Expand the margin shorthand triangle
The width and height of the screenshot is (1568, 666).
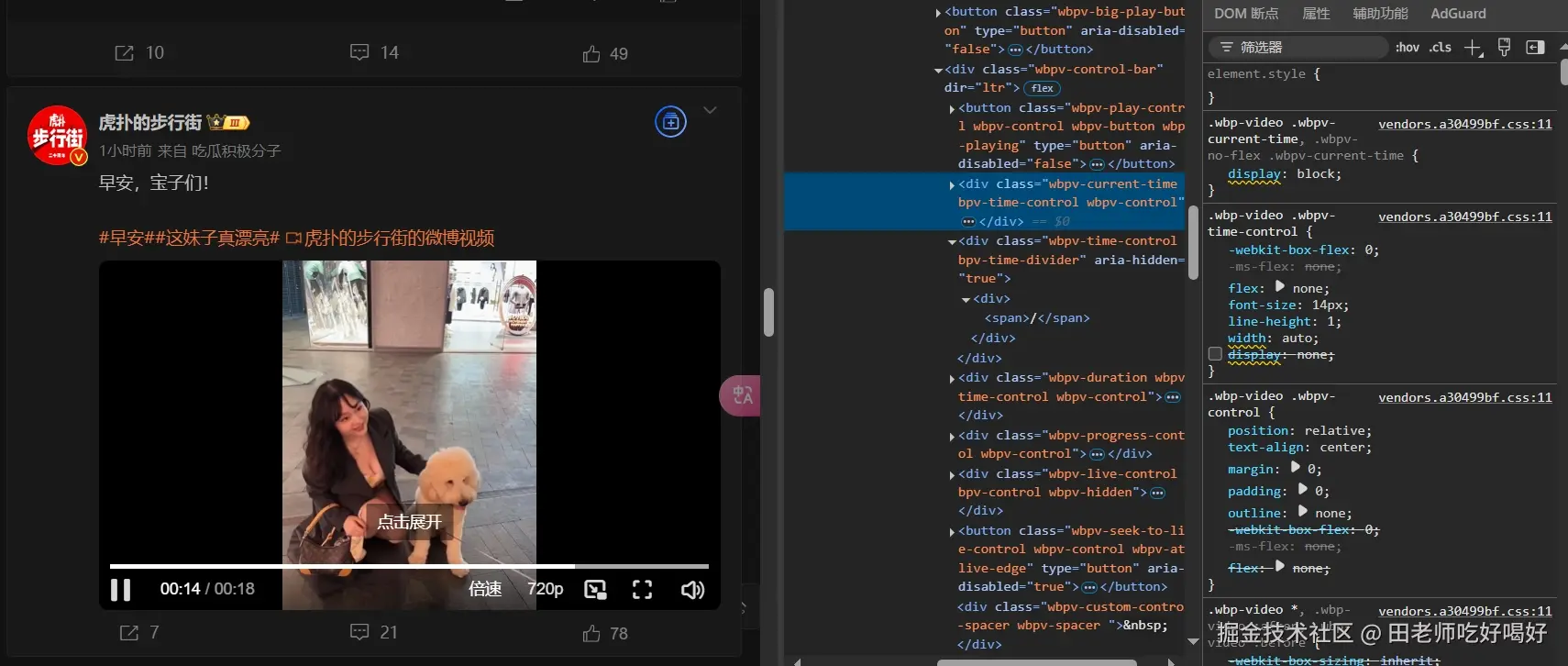pyautogui.click(x=1296, y=467)
